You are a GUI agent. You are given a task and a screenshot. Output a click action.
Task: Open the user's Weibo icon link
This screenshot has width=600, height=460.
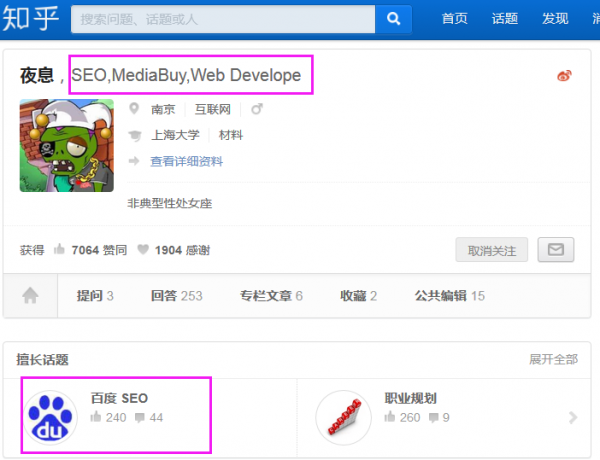(564, 76)
